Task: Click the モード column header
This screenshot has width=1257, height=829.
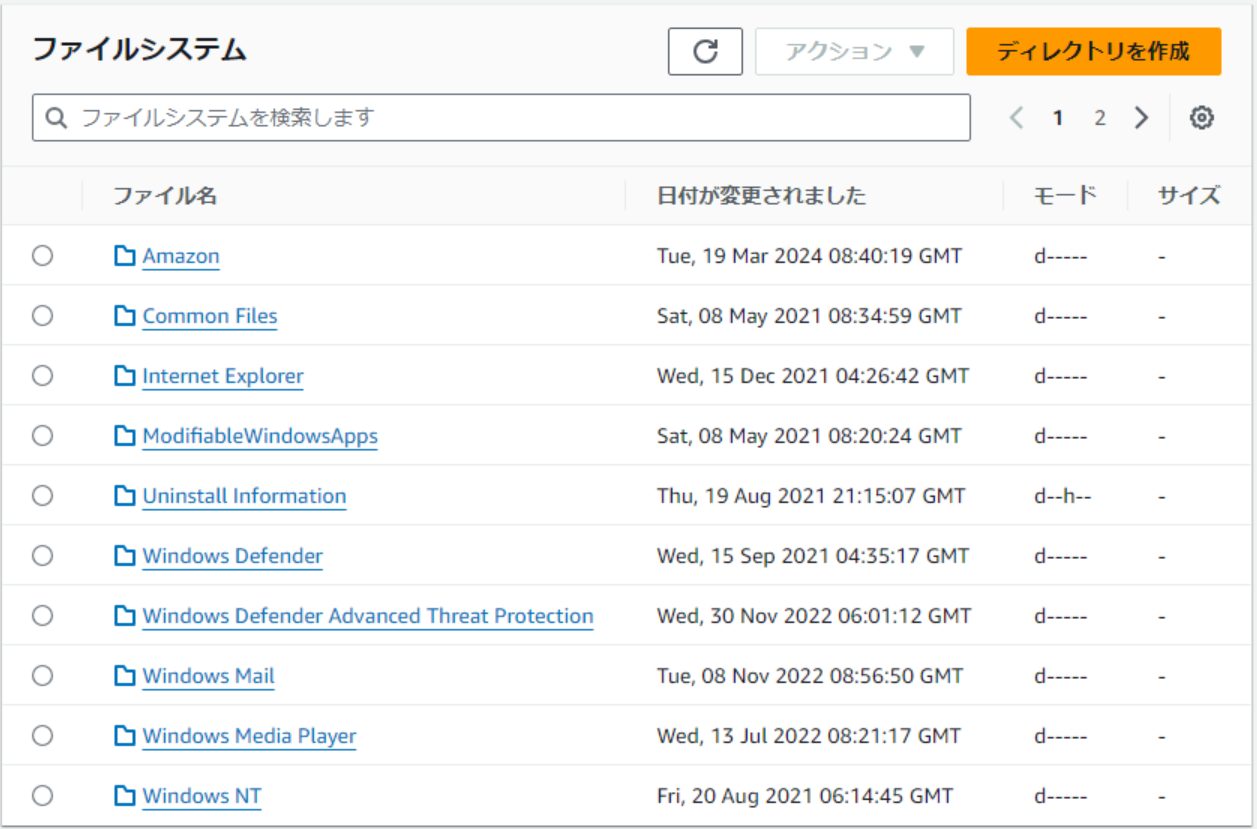Action: coord(1065,195)
